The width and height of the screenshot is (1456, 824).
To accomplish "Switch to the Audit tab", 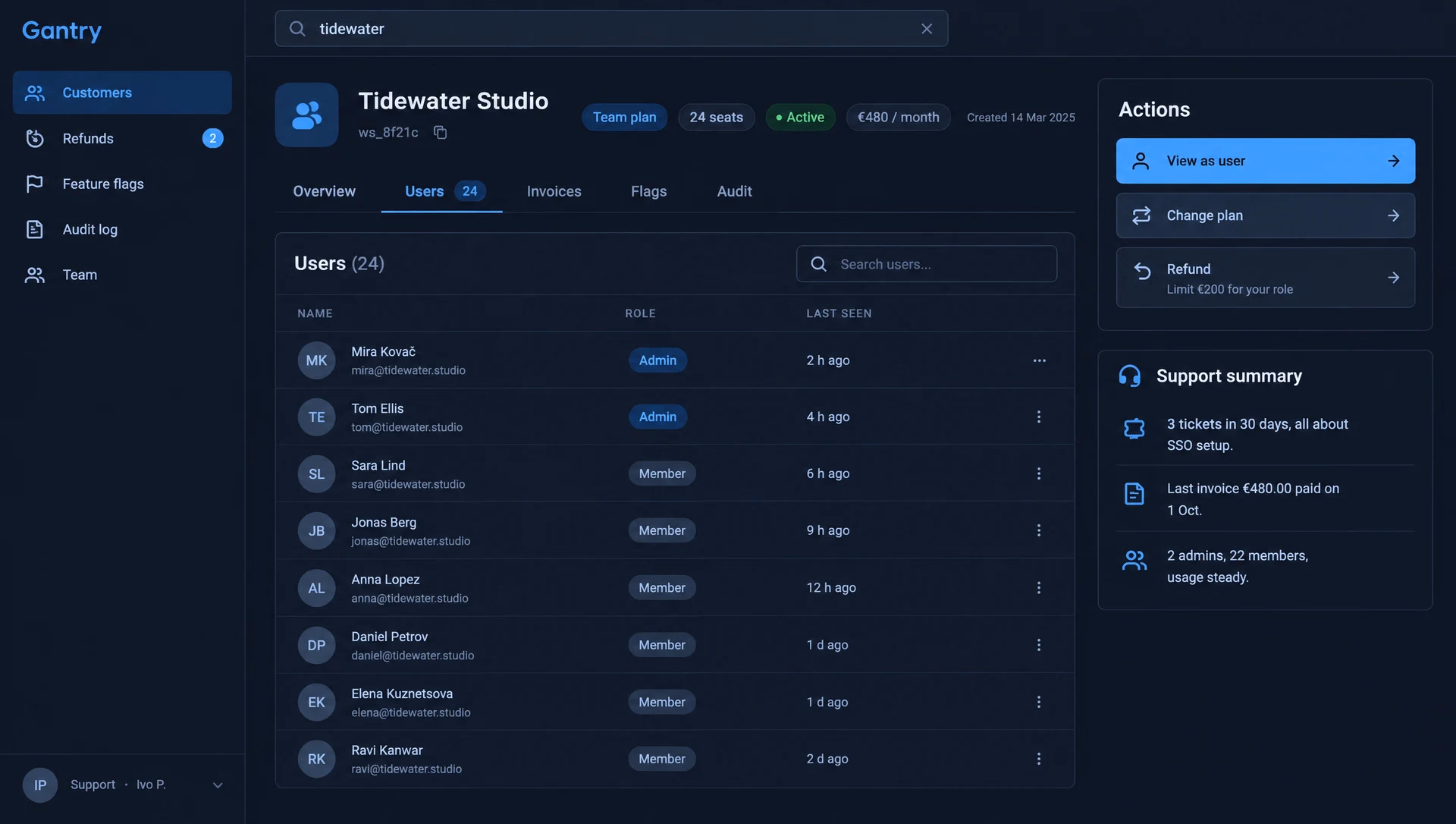I will [x=734, y=192].
